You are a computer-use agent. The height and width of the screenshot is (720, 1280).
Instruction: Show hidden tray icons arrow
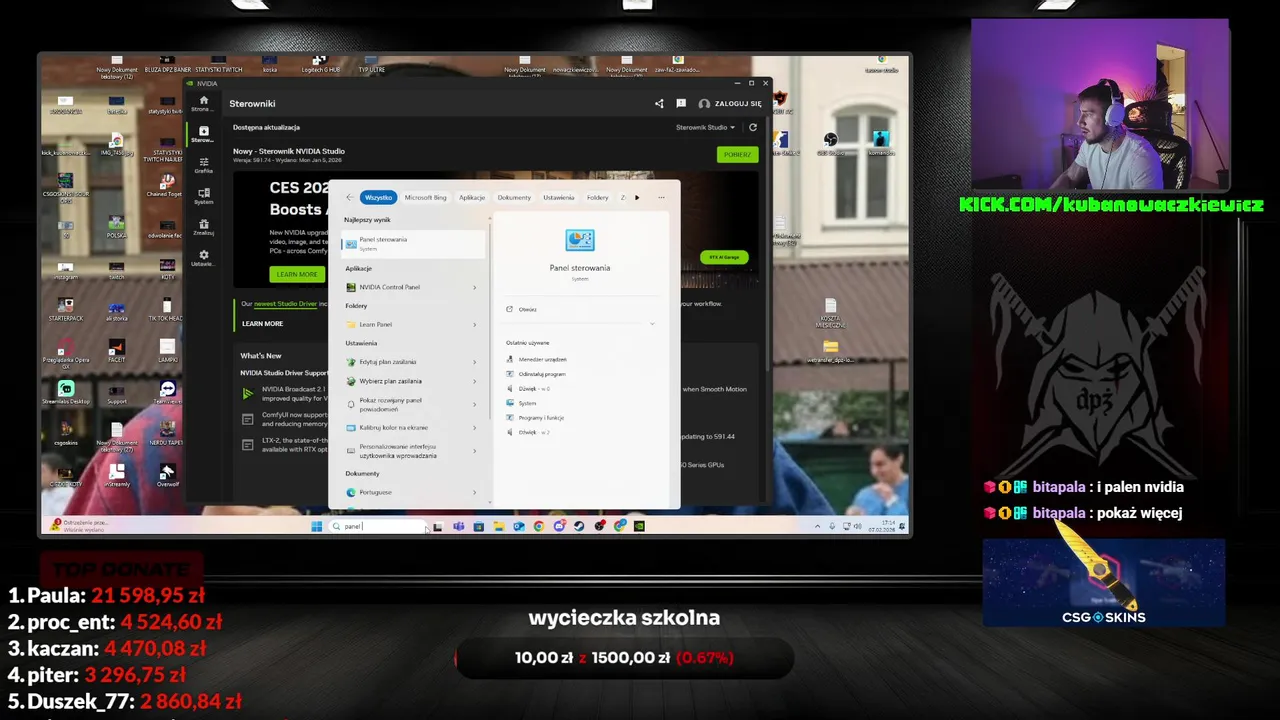pos(818,526)
